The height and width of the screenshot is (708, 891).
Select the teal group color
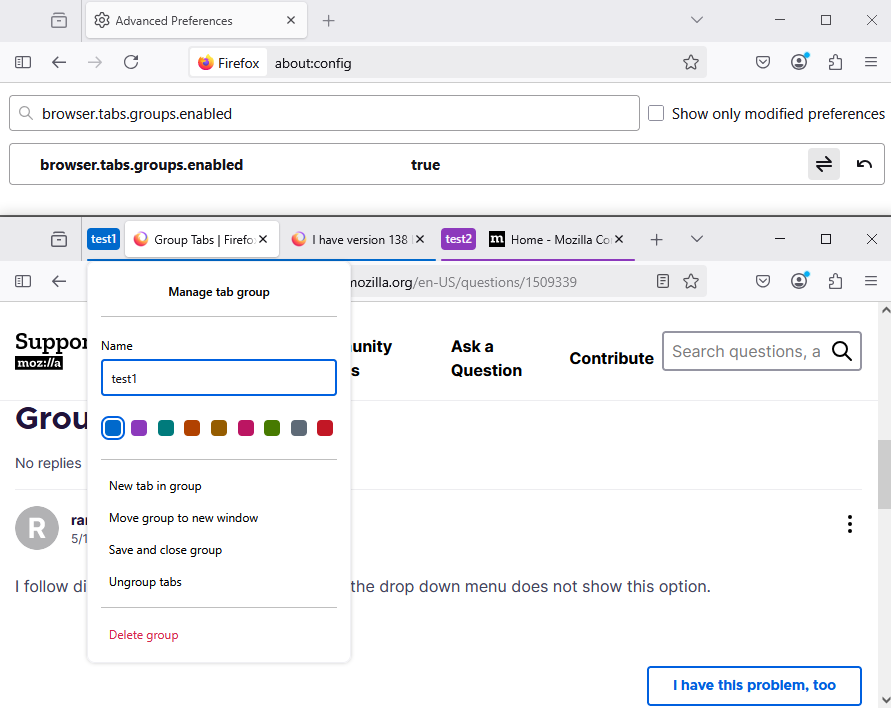click(x=166, y=428)
